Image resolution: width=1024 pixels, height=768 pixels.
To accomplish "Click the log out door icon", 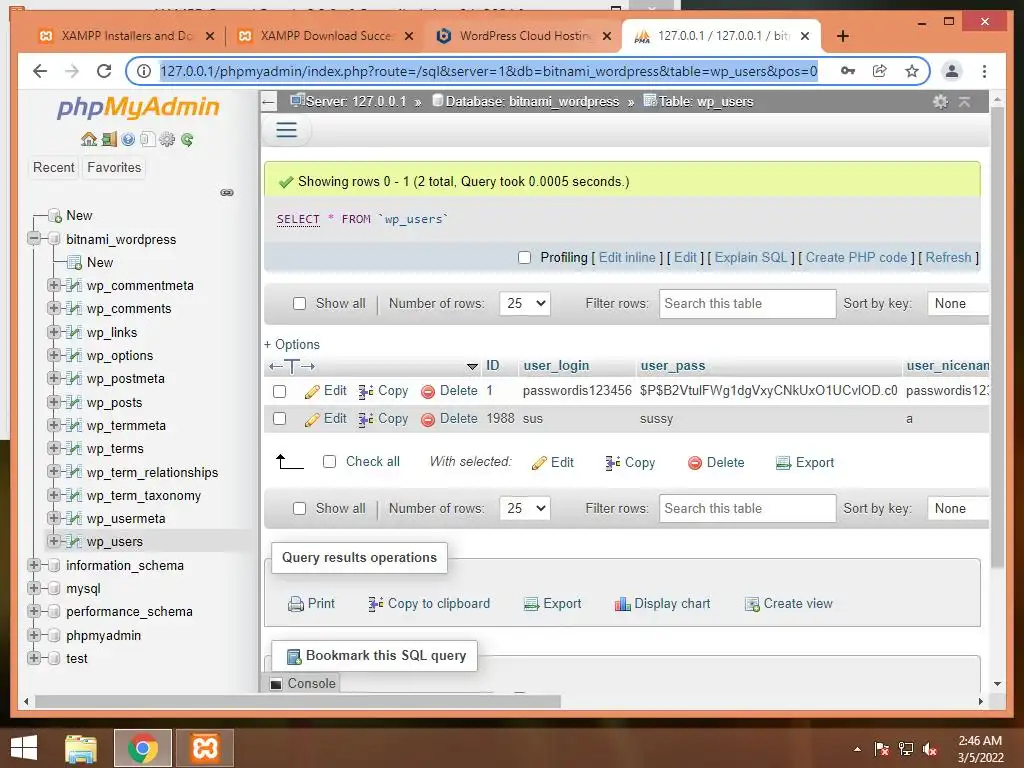I will click(x=109, y=139).
